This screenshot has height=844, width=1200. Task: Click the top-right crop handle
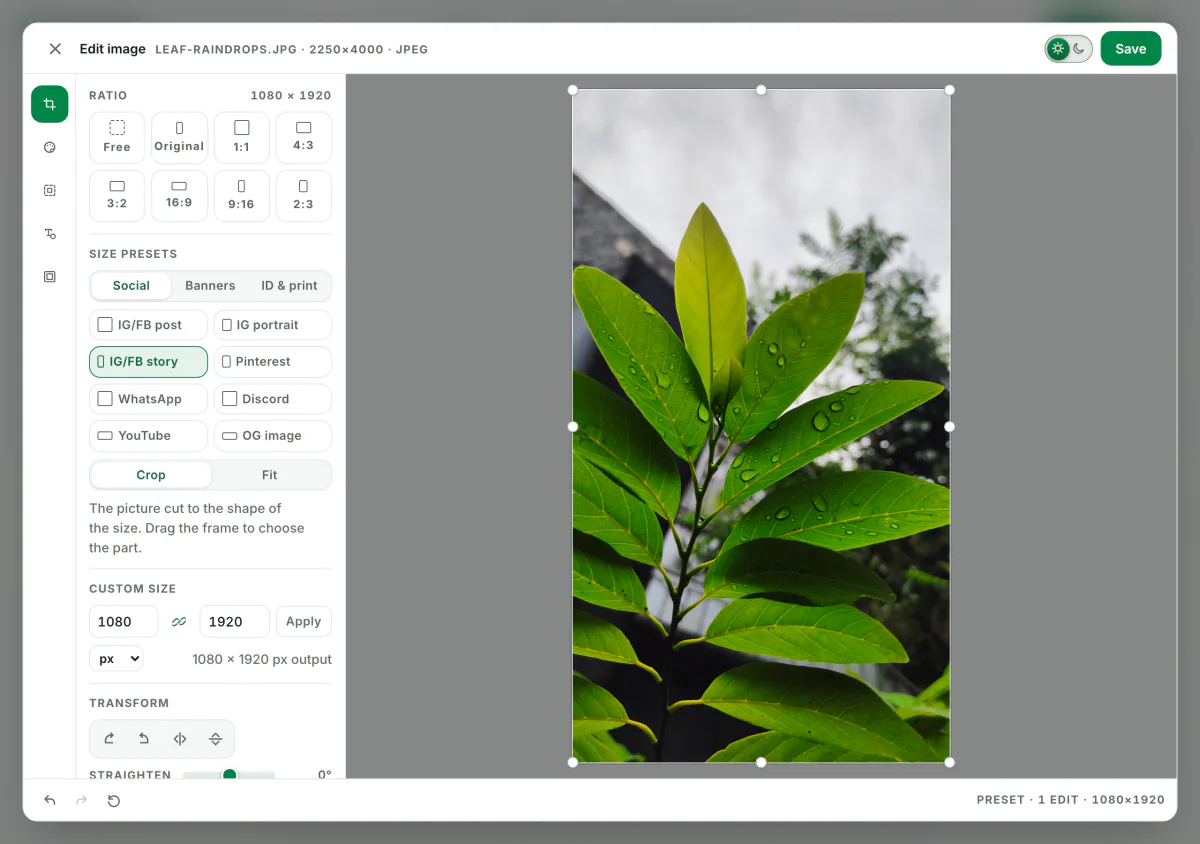coord(949,90)
